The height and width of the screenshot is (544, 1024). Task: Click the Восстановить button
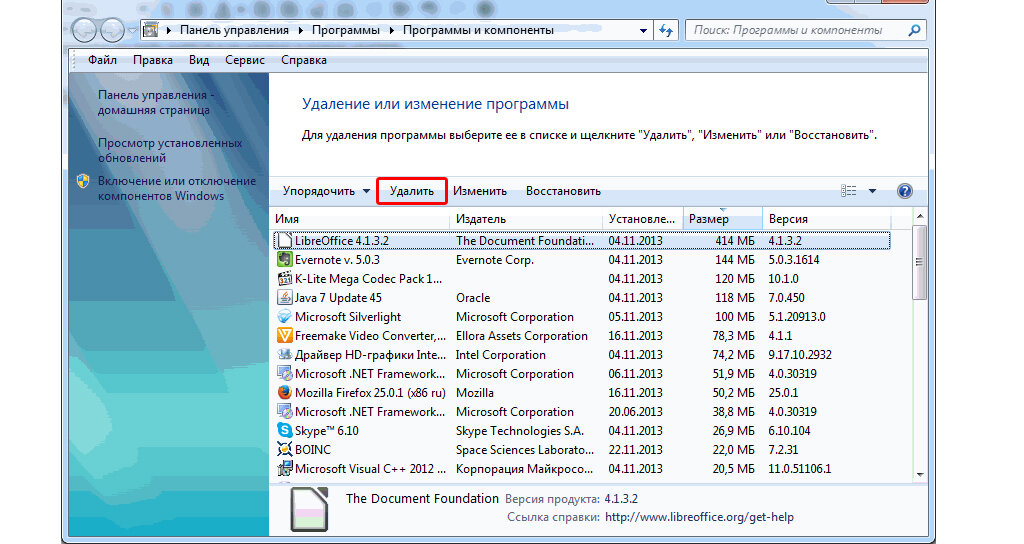pos(564,191)
